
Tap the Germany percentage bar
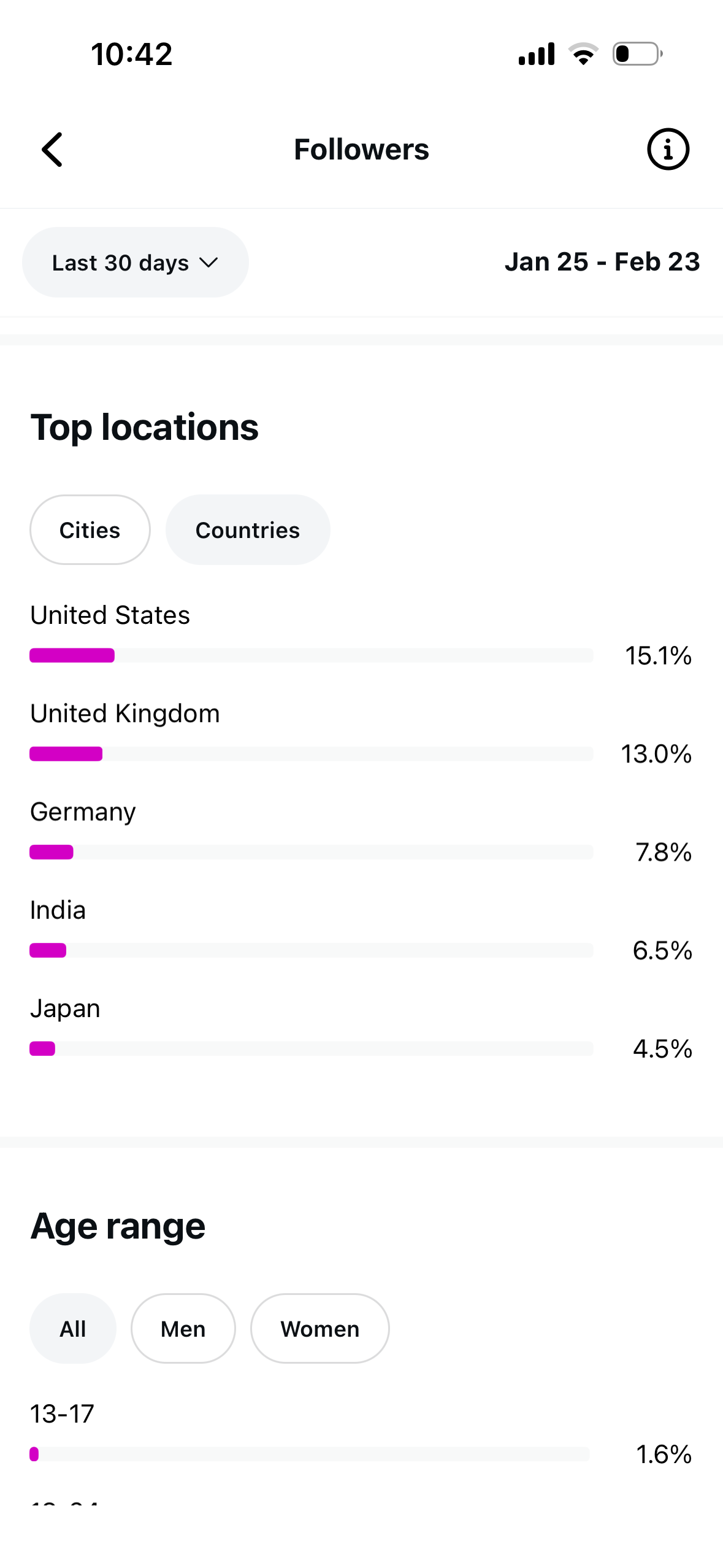(312, 852)
